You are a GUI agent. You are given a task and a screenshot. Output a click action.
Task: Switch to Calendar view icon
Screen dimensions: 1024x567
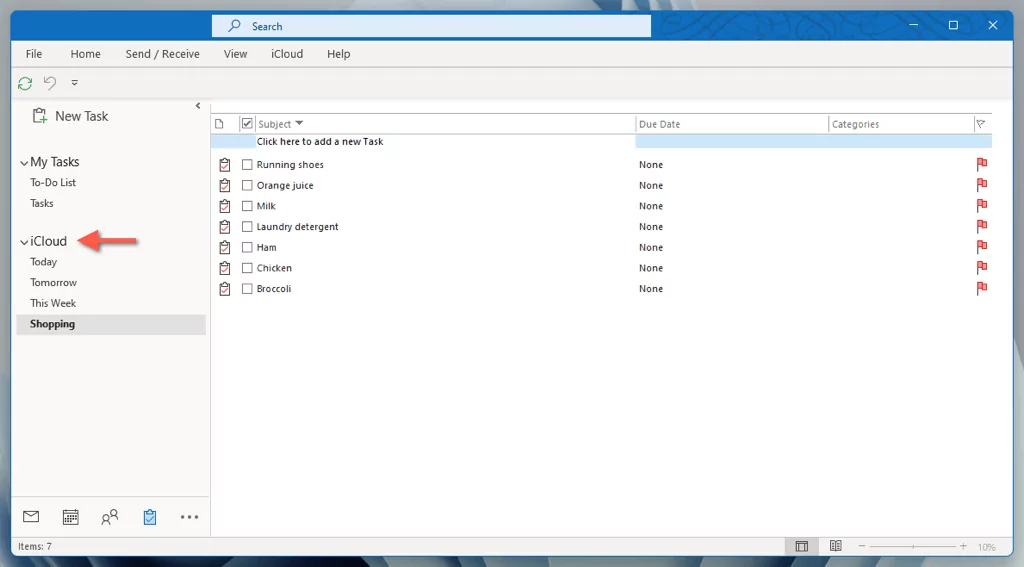coord(71,517)
